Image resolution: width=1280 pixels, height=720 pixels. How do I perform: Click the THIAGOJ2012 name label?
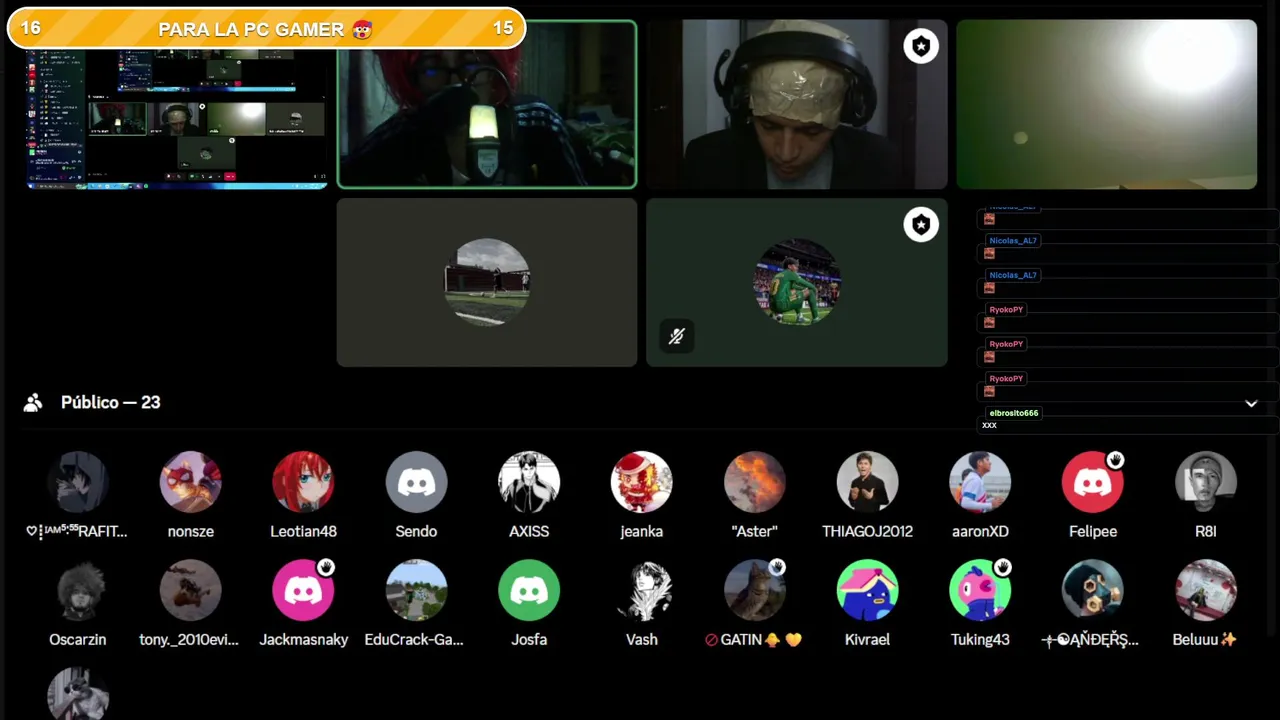point(867,531)
